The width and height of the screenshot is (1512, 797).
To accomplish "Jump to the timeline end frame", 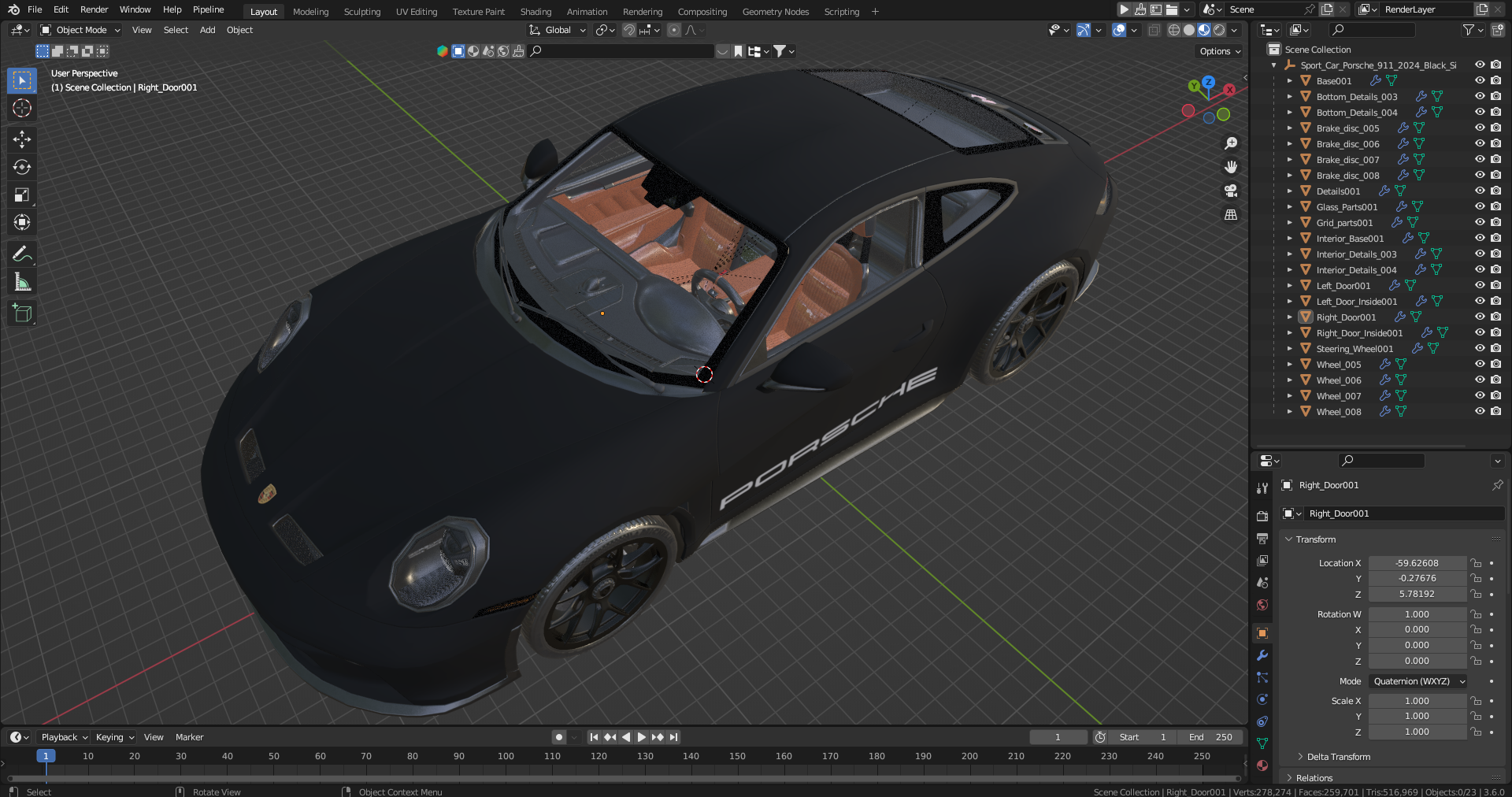I will pyautogui.click(x=673, y=737).
